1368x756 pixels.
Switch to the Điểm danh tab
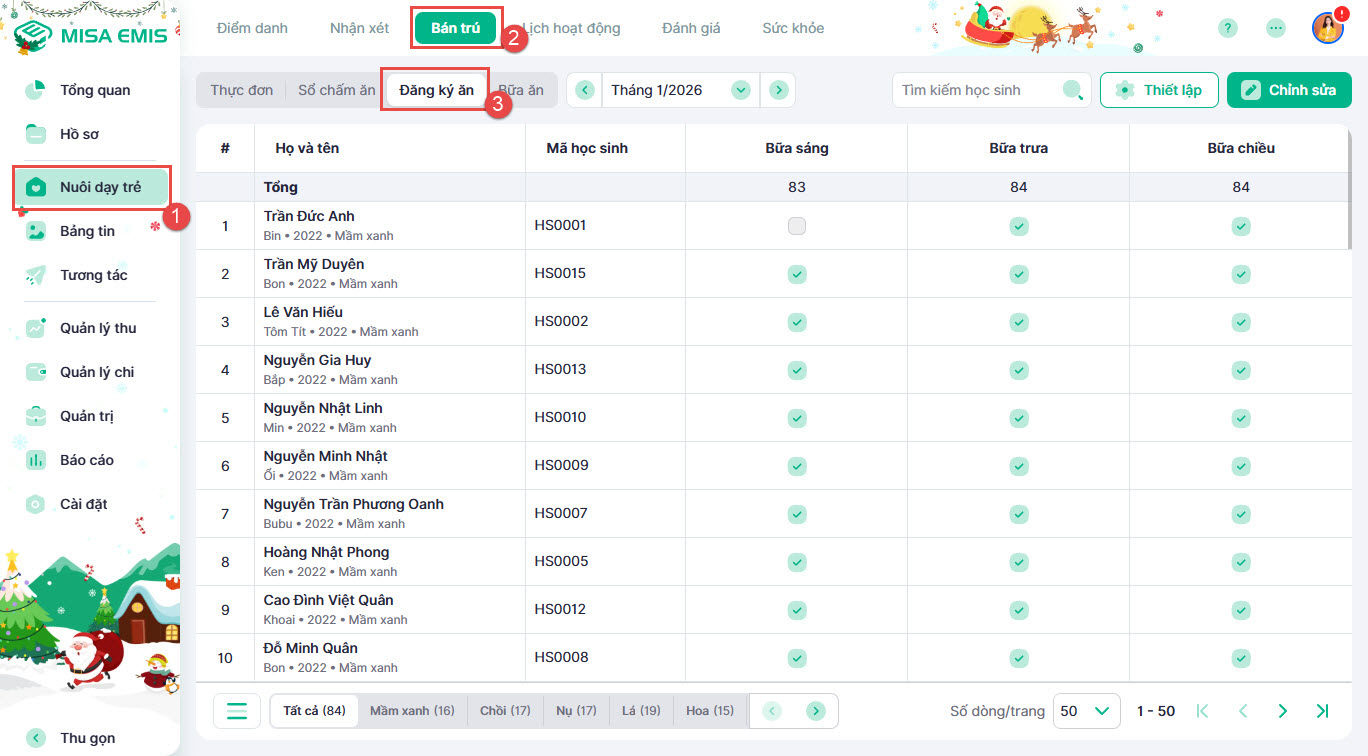click(252, 28)
